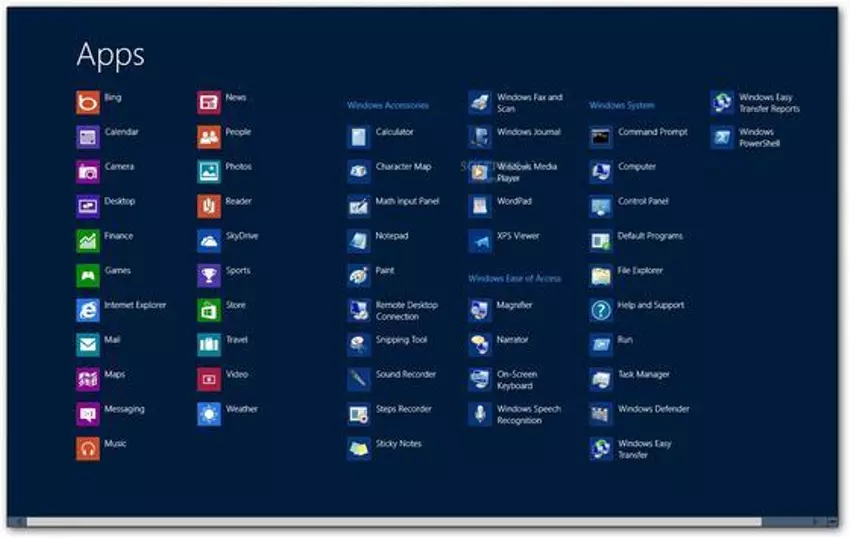
Task: Open Windows Easy Transfer Reports icon
Action: click(723, 102)
